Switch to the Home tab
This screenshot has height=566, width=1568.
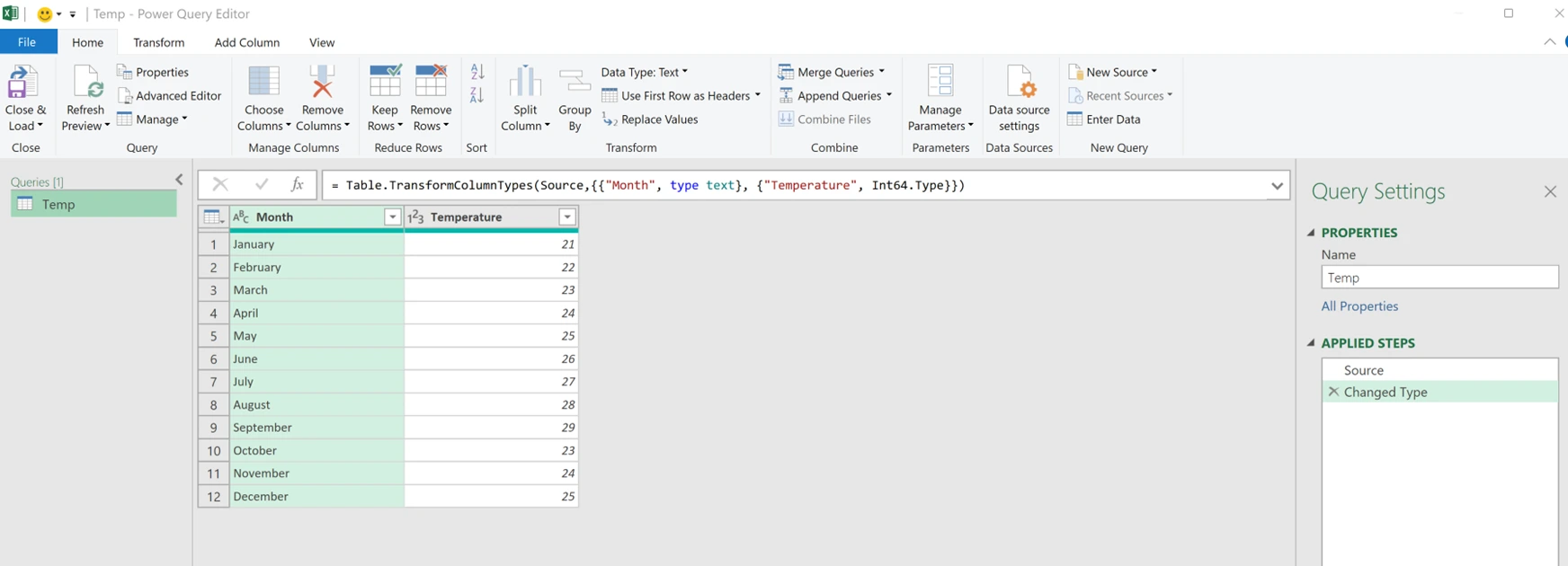coord(87,42)
